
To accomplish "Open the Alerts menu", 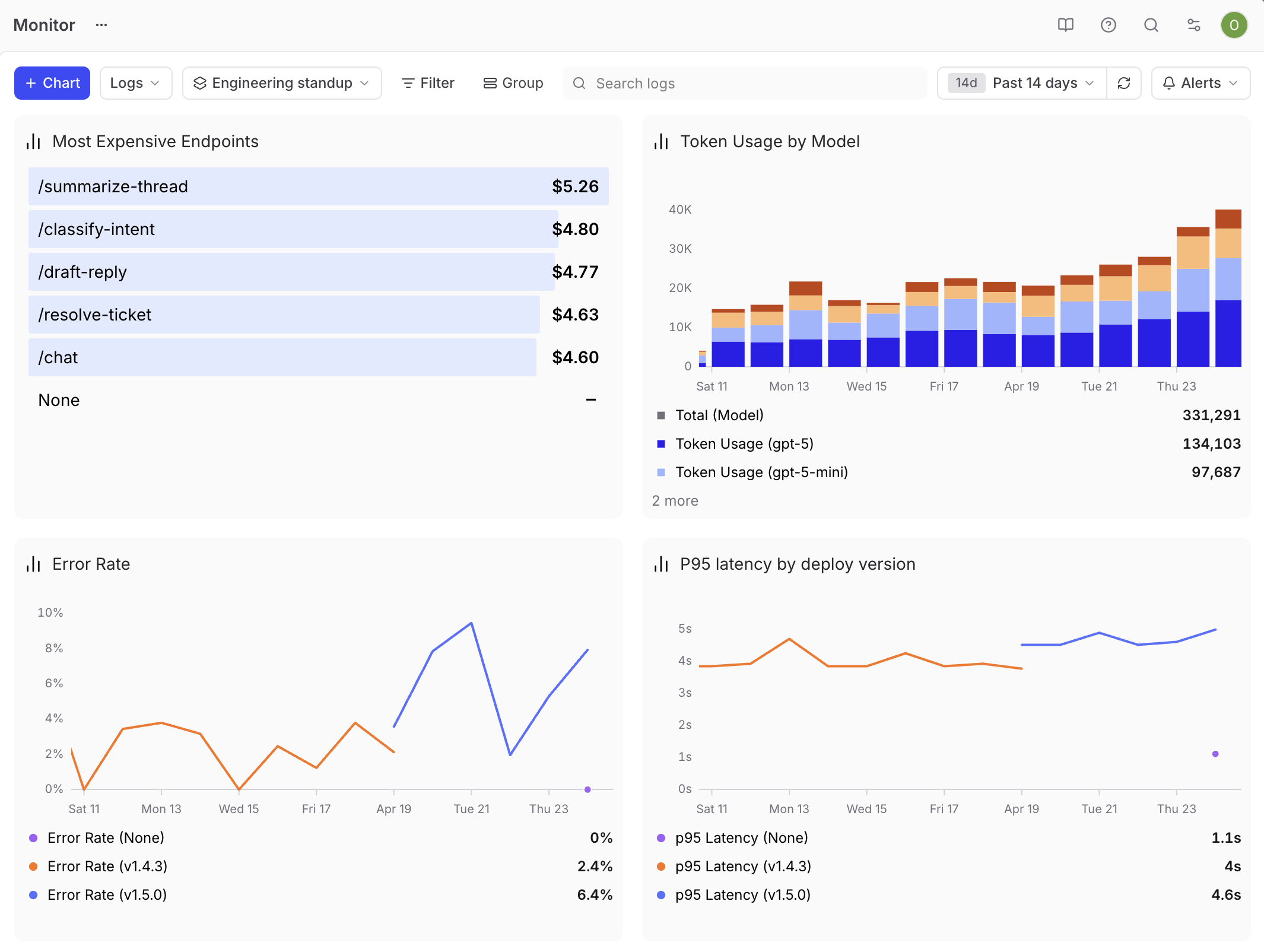I will click(1200, 83).
